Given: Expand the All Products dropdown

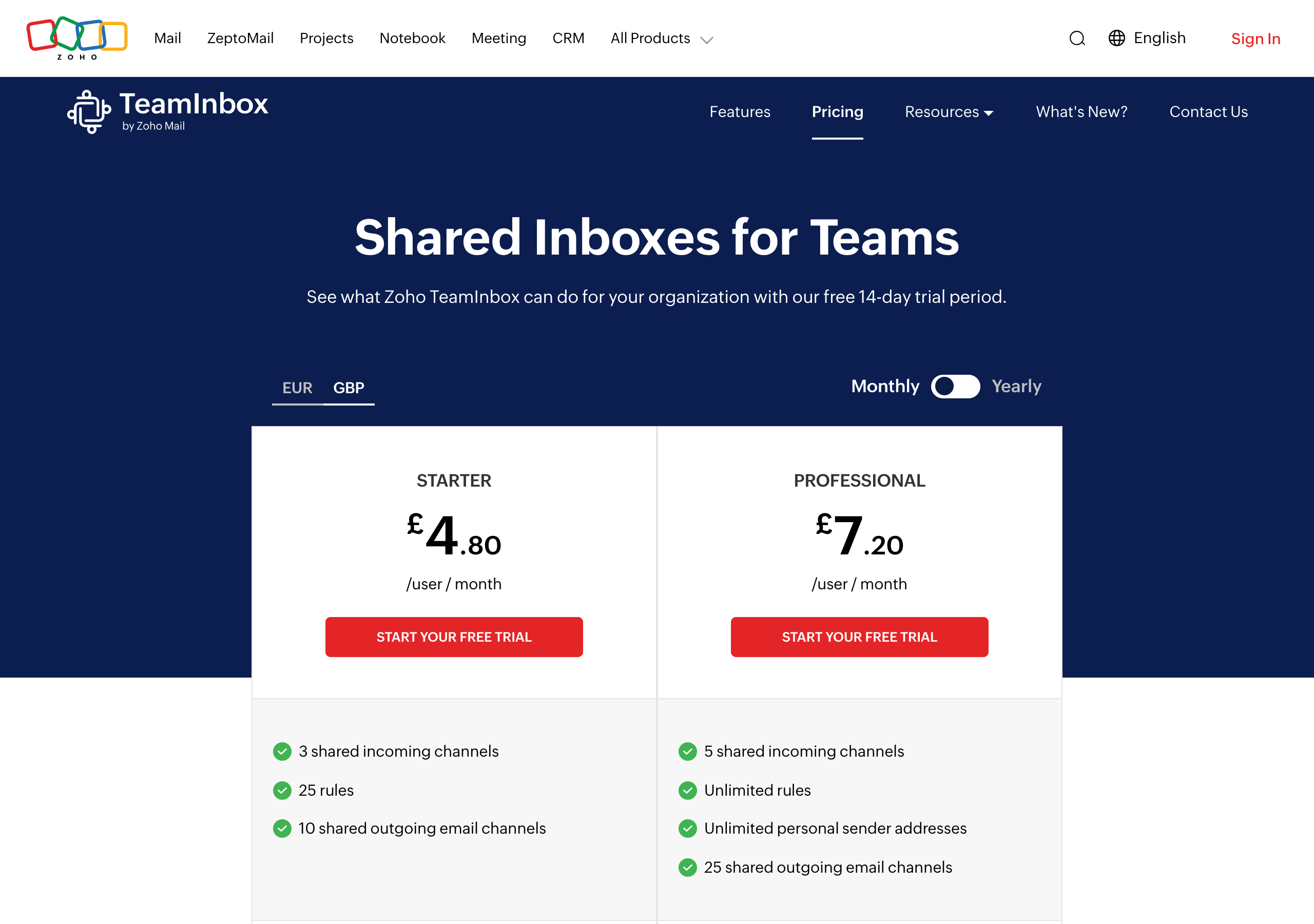Looking at the screenshot, I should click(x=662, y=38).
